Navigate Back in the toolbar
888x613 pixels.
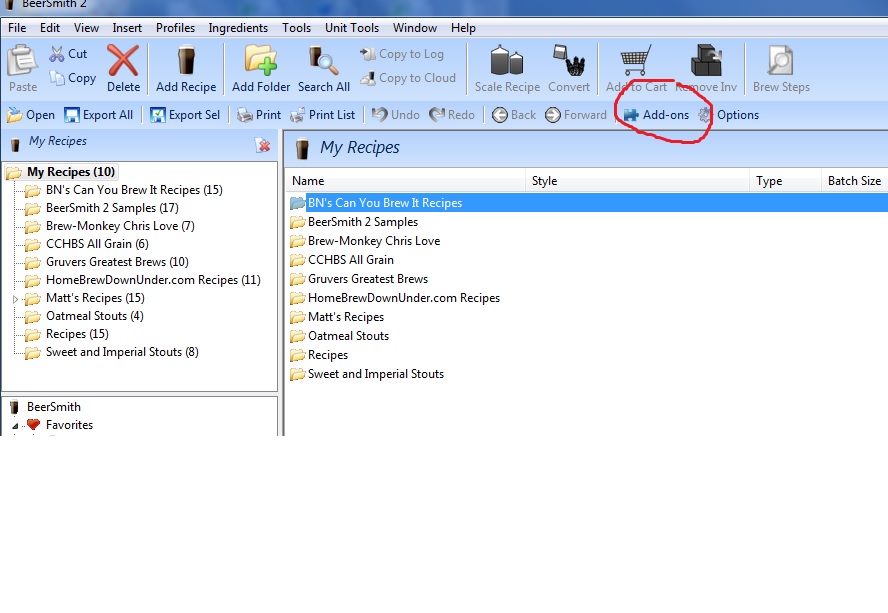pos(514,115)
